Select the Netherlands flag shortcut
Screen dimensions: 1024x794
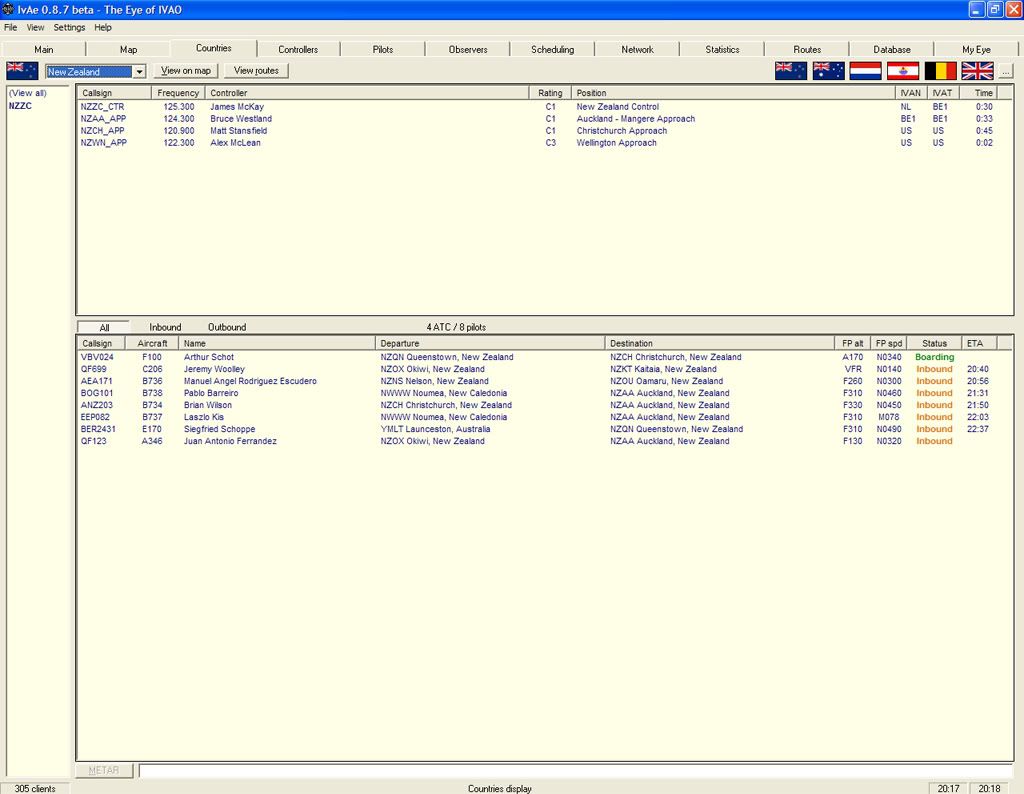[865, 71]
